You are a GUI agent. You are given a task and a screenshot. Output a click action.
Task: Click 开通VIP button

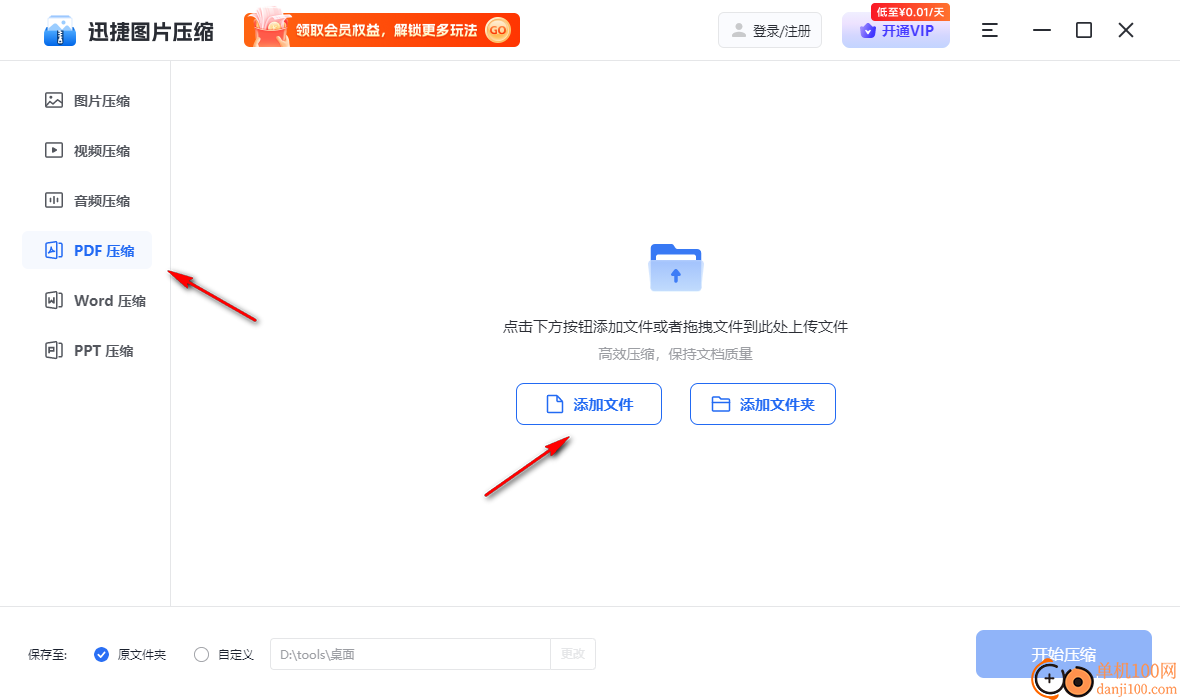pyautogui.click(x=896, y=31)
